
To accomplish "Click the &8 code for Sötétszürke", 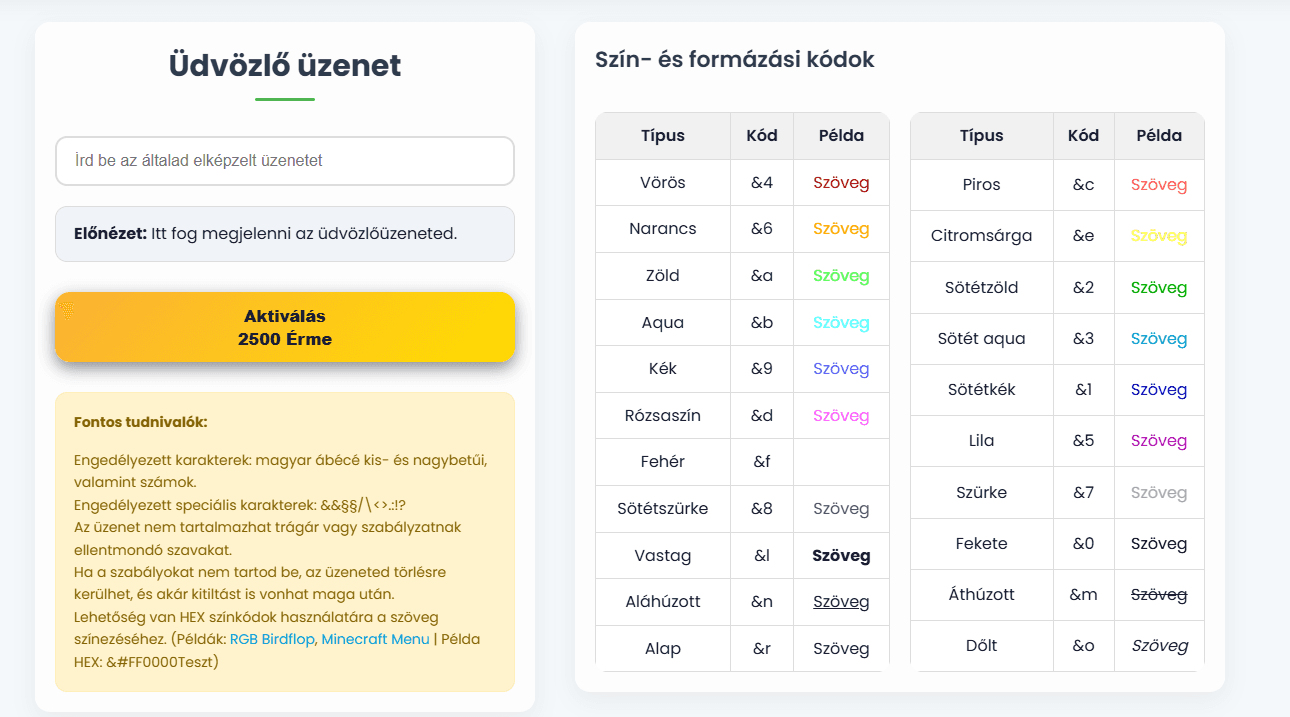I will [x=762, y=509].
